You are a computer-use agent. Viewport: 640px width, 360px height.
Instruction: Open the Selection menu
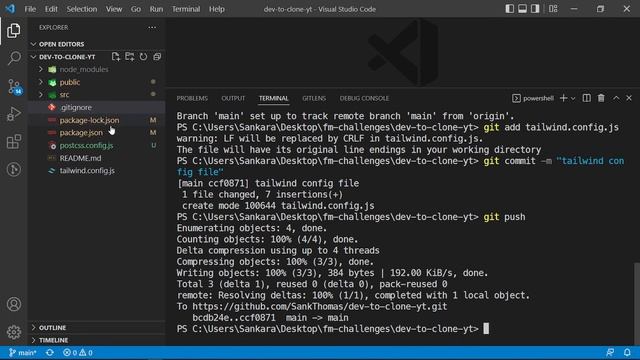click(82, 9)
